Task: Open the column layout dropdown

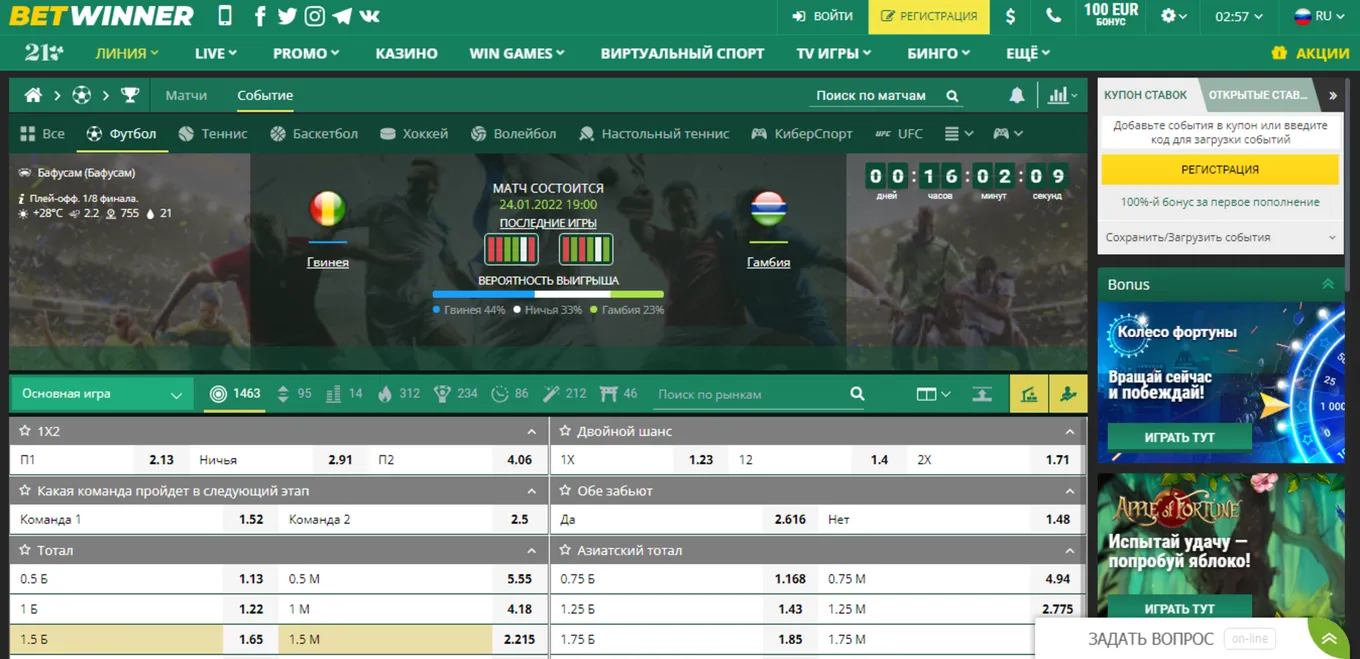Action: [933, 394]
